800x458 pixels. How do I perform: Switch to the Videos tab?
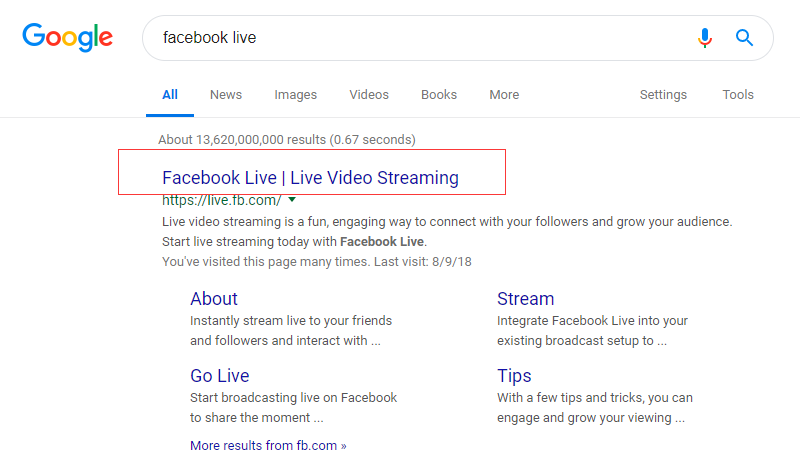point(369,95)
